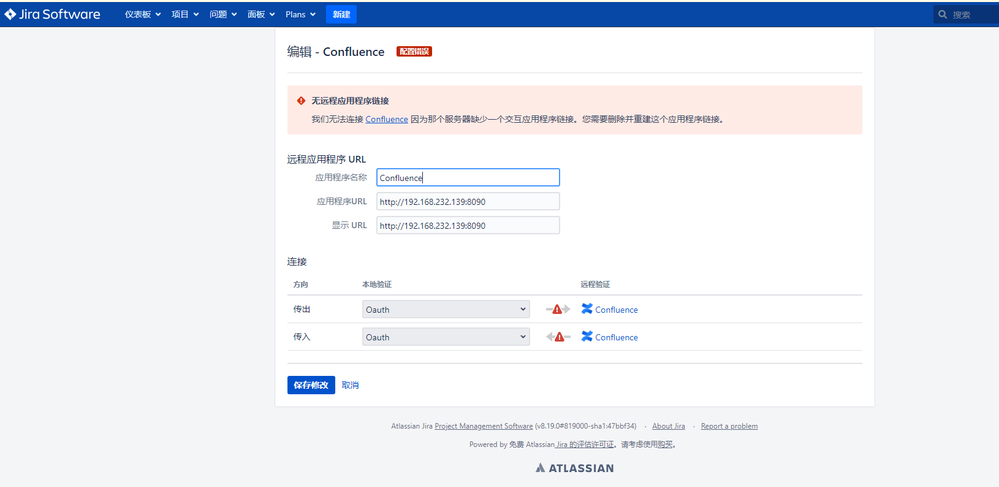Open the 面板 menu
999x487 pixels.
click(x=261, y=14)
